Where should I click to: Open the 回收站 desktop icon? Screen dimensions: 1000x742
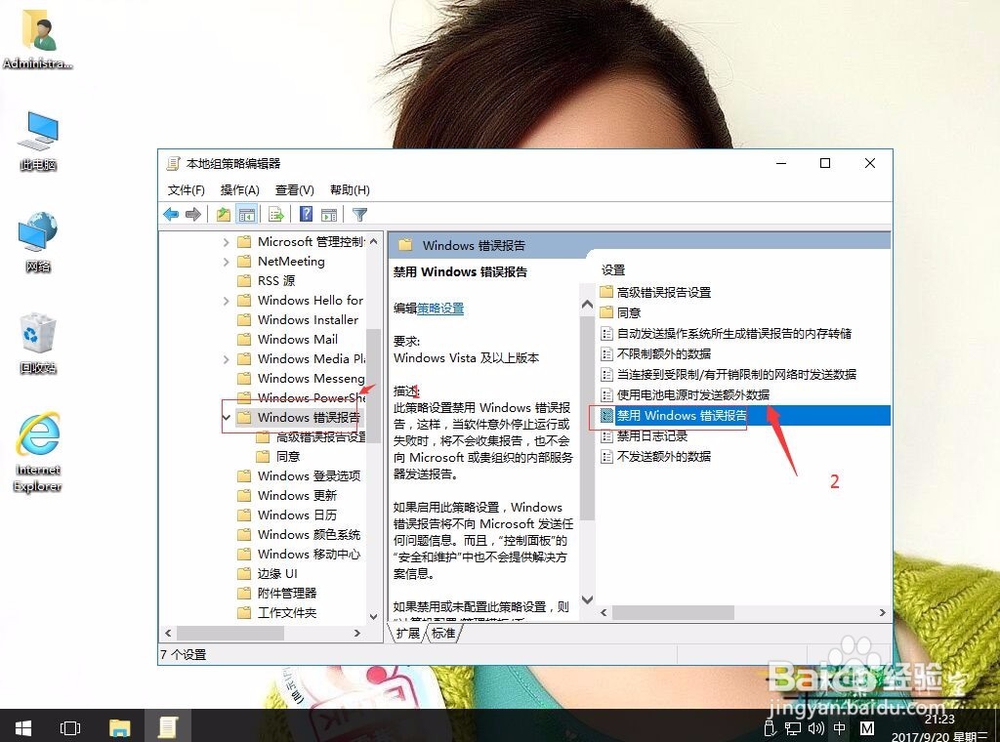pos(38,343)
